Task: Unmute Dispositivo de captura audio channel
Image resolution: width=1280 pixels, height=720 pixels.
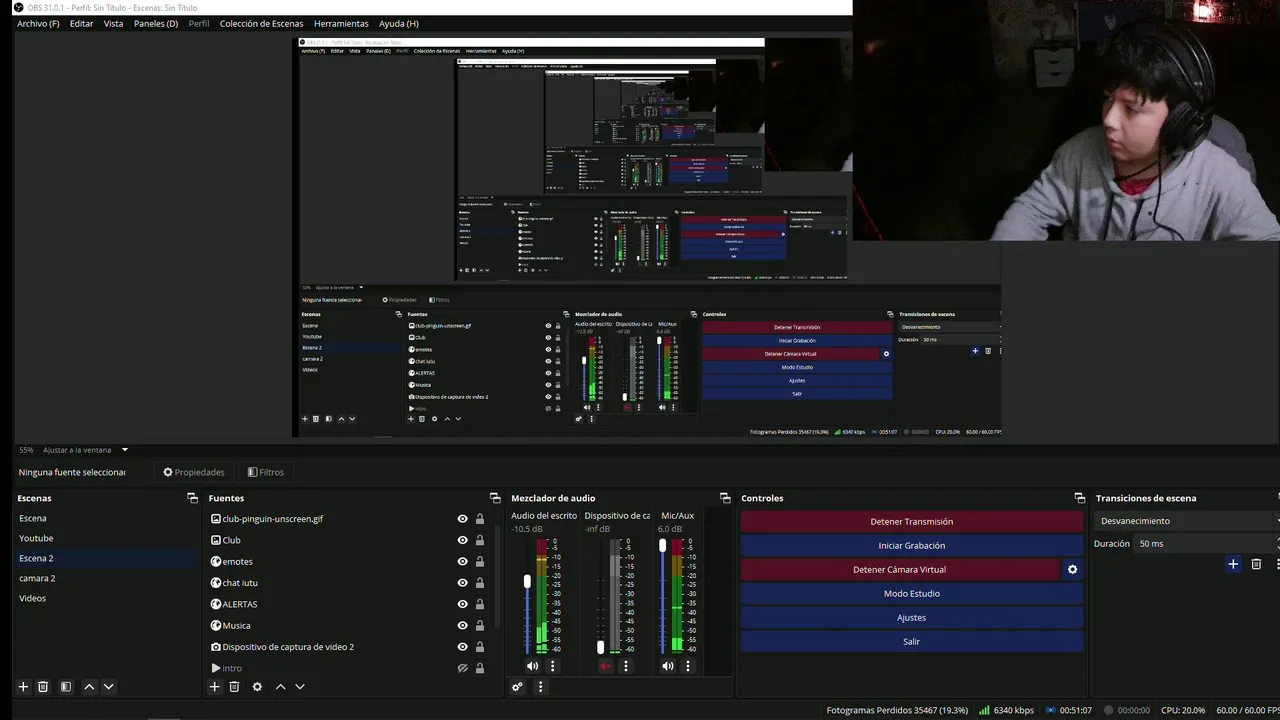Action: coord(605,666)
